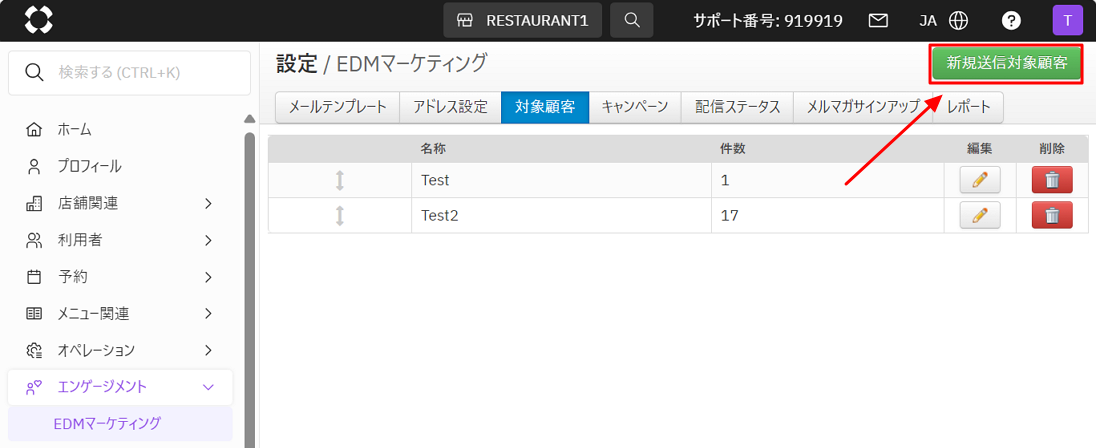Click the drag handle for Test2 row
The image size is (1096, 448).
click(340, 215)
